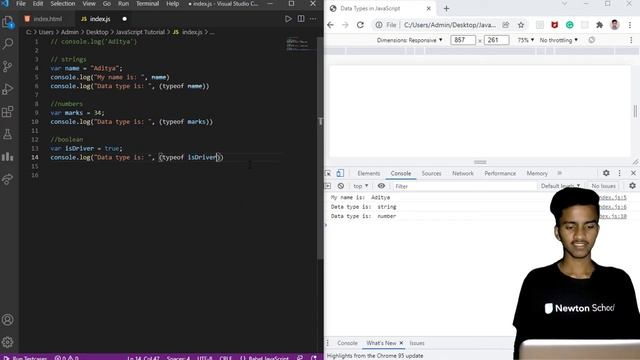
Task: Switch to the Network tab in DevTools
Action: (x=463, y=173)
